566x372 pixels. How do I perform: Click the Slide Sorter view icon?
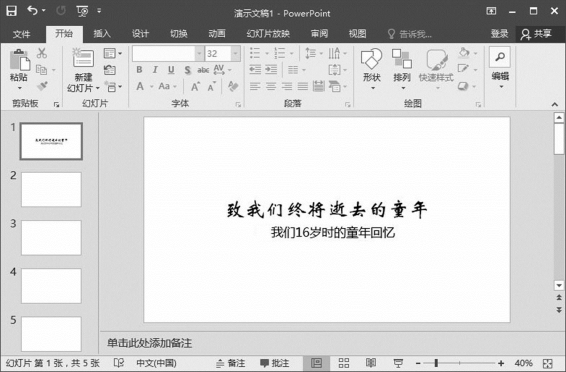[x=344, y=363]
